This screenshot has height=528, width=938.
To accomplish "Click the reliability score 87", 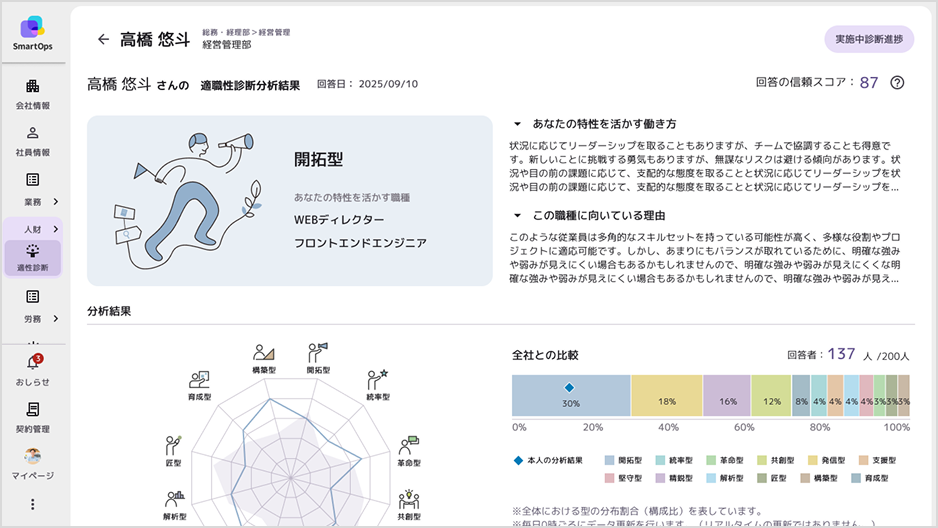I will [869, 83].
